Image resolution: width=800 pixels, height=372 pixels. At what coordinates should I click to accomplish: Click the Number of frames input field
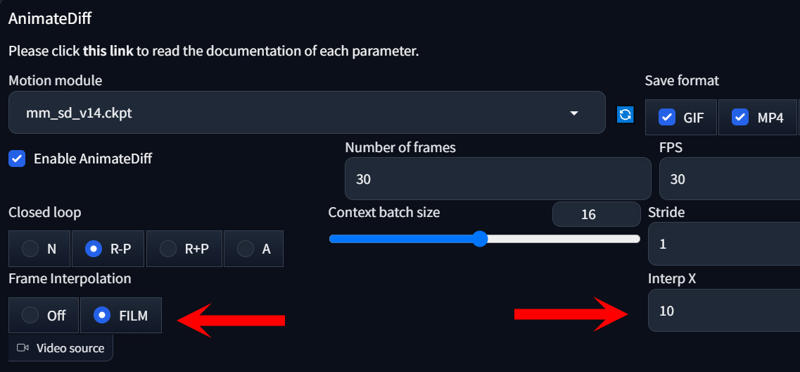tap(498, 179)
